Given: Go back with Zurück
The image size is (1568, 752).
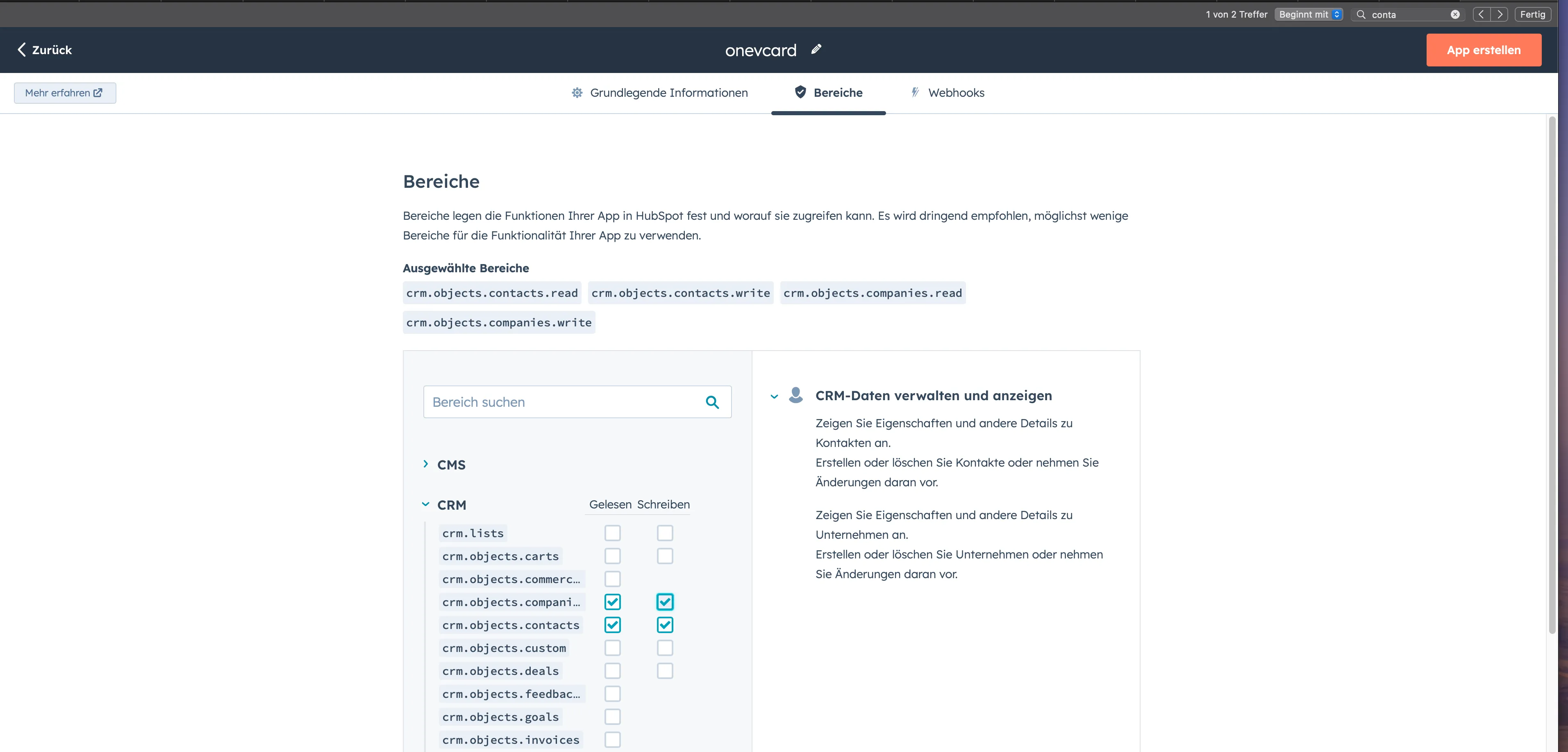Looking at the screenshot, I should [44, 50].
